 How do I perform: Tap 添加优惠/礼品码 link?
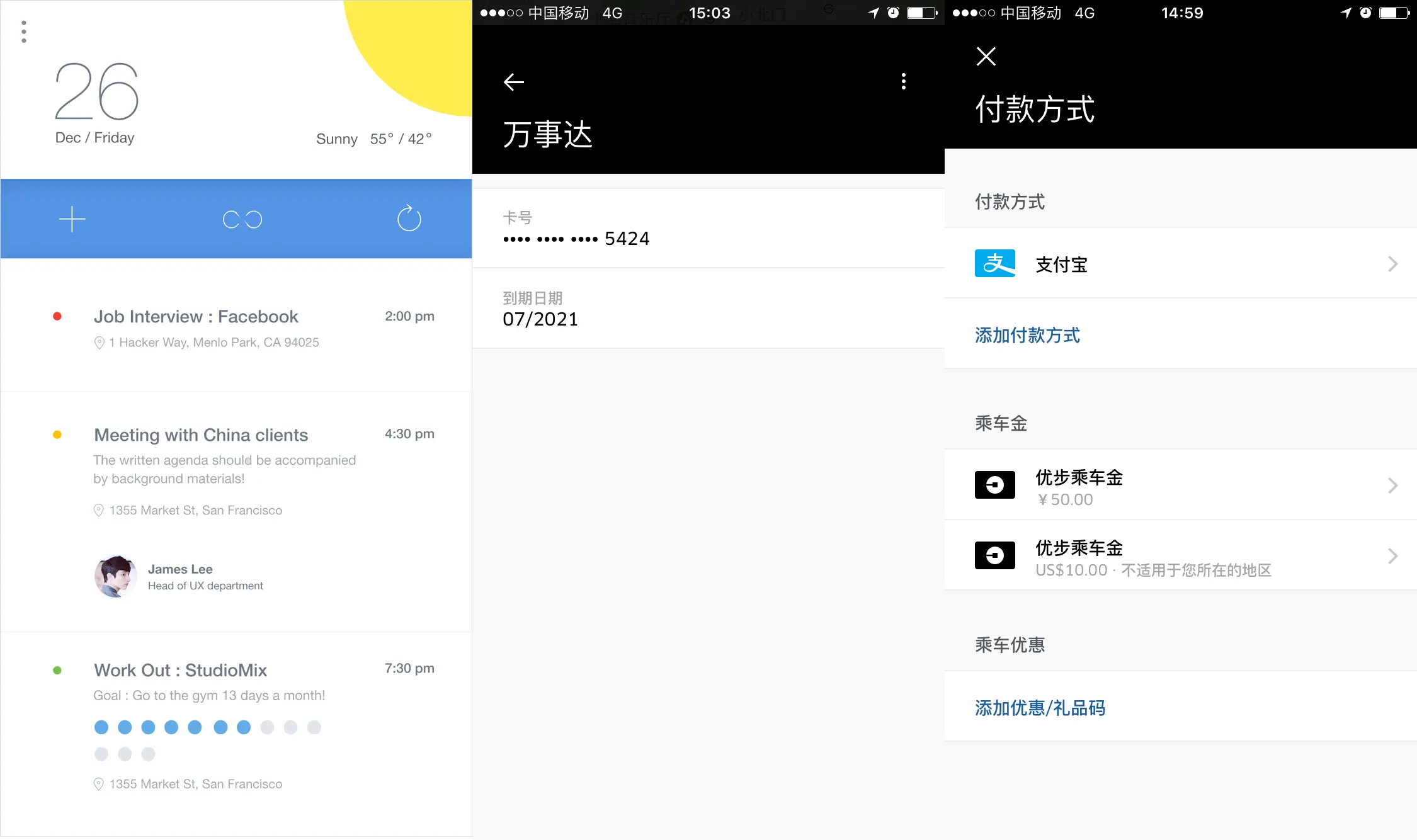1040,708
